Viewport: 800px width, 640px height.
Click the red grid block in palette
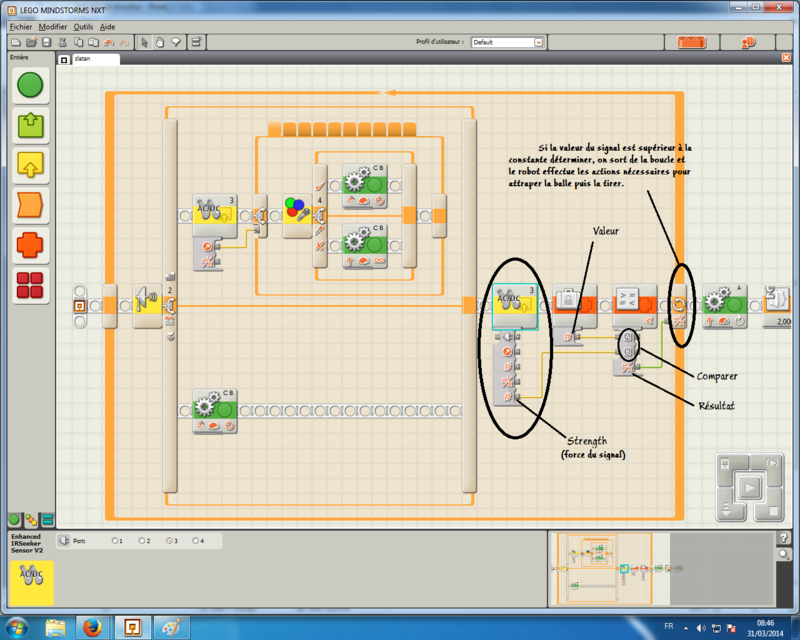pyautogui.click(x=30, y=286)
